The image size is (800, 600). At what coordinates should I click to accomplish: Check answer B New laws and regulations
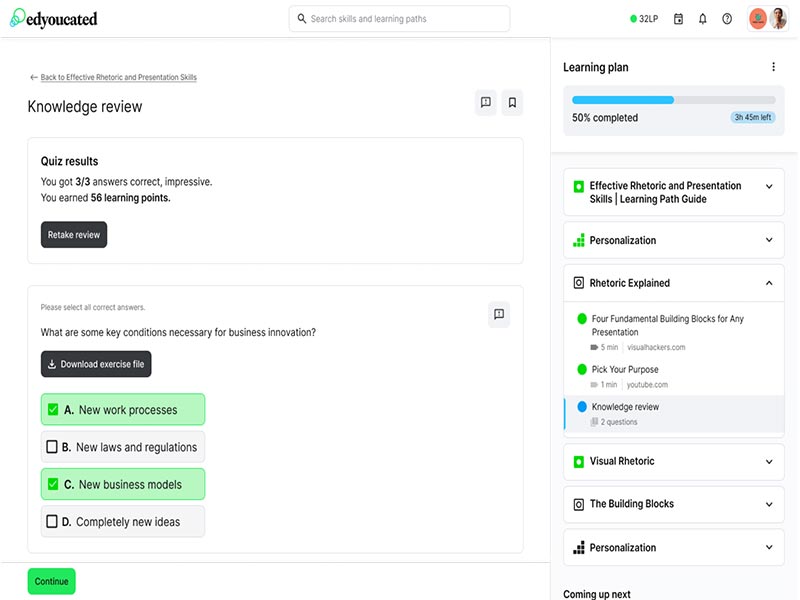click(52, 447)
